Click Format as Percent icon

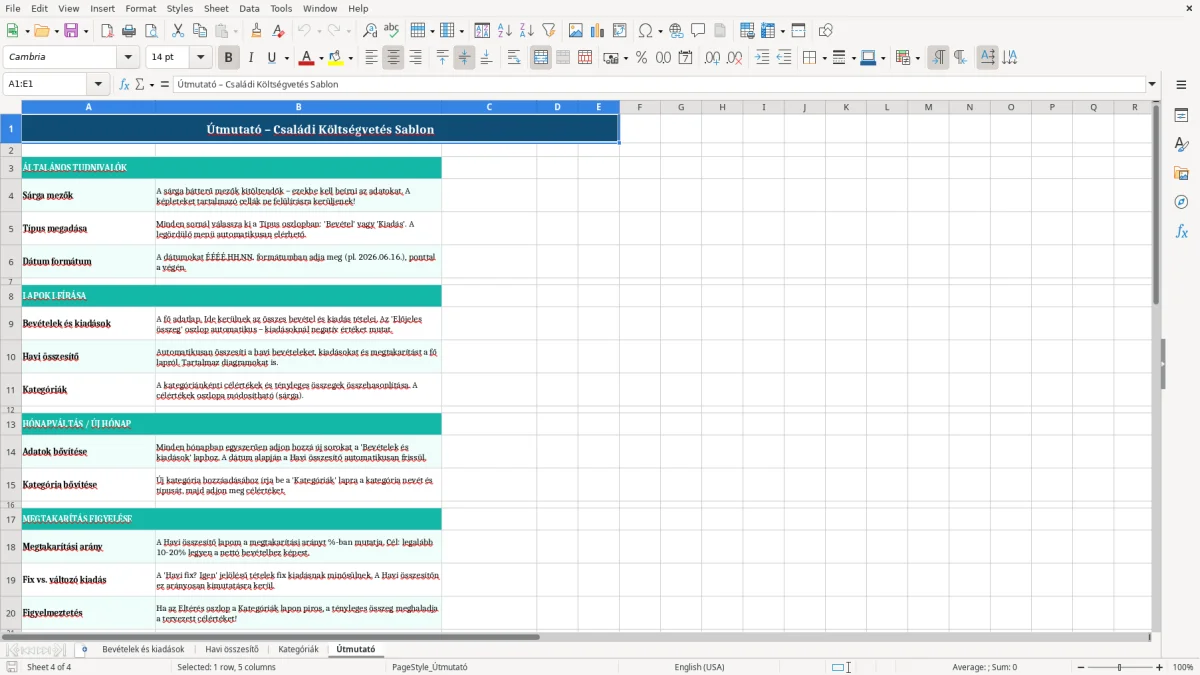coord(641,58)
